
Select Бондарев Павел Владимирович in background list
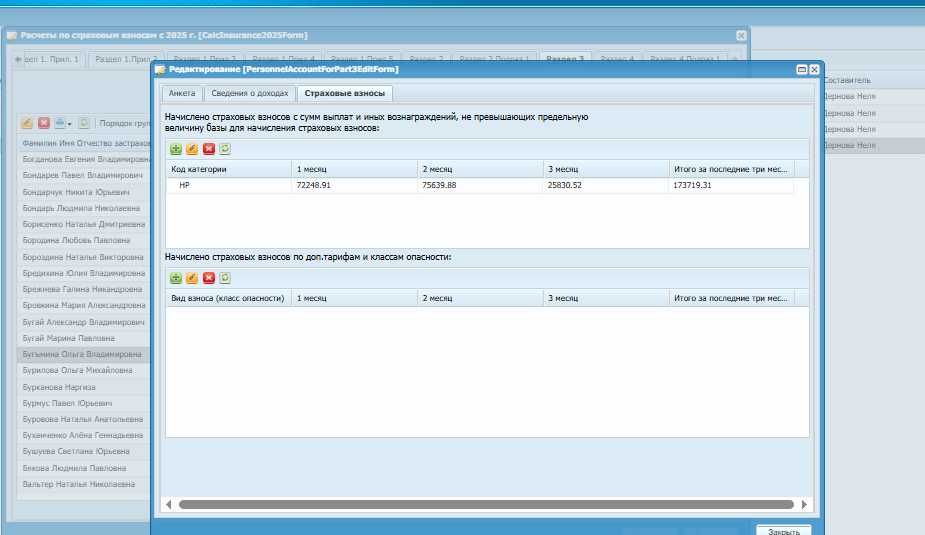[84, 175]
